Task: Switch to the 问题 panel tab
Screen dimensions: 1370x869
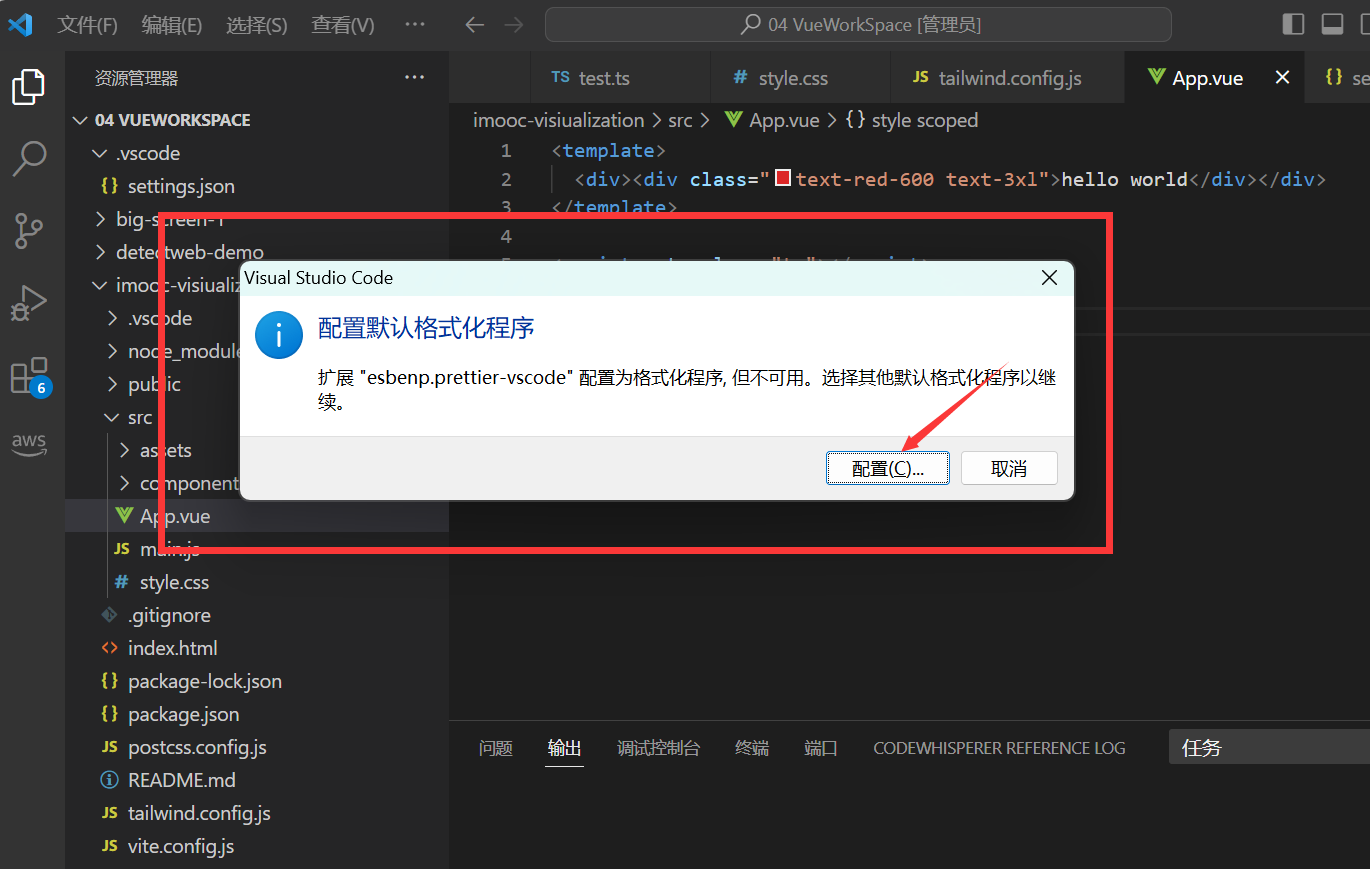Action: point(496,748)
